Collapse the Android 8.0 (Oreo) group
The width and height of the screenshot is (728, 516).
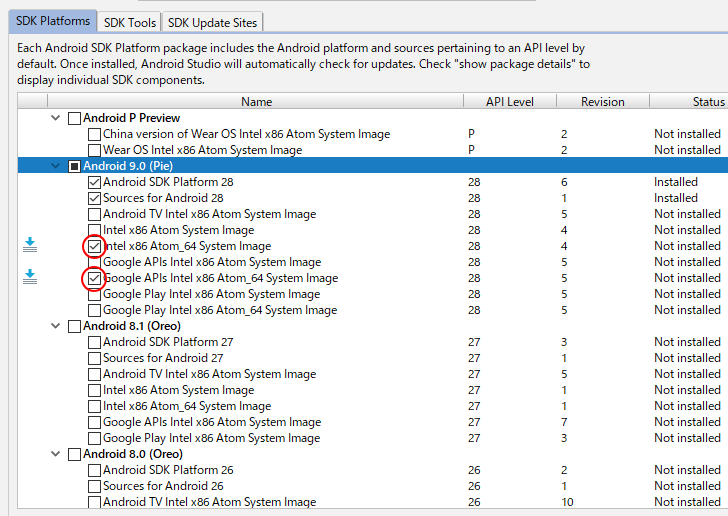(56, 454)
